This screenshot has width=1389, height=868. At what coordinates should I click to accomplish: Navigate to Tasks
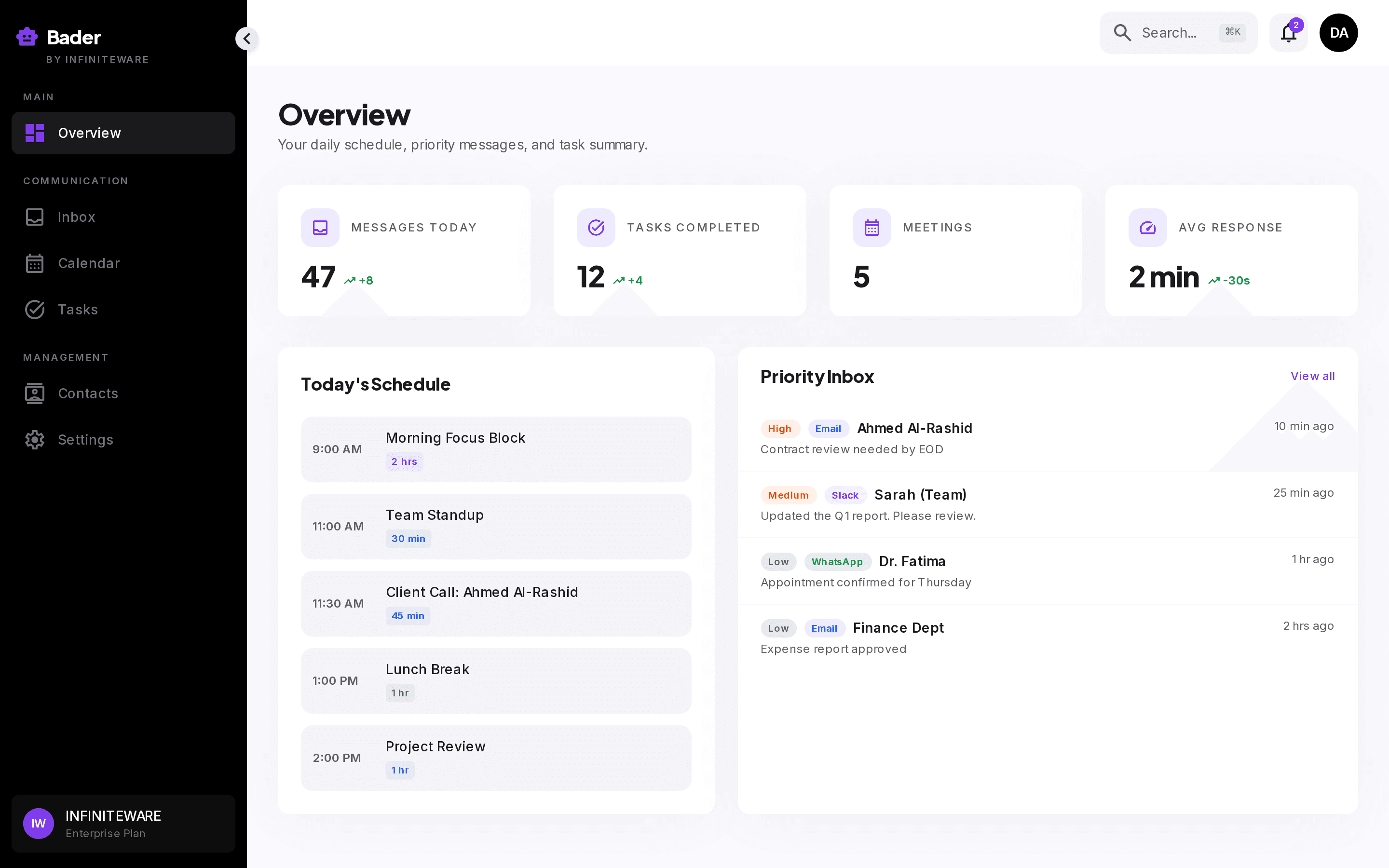coord(123,310)
